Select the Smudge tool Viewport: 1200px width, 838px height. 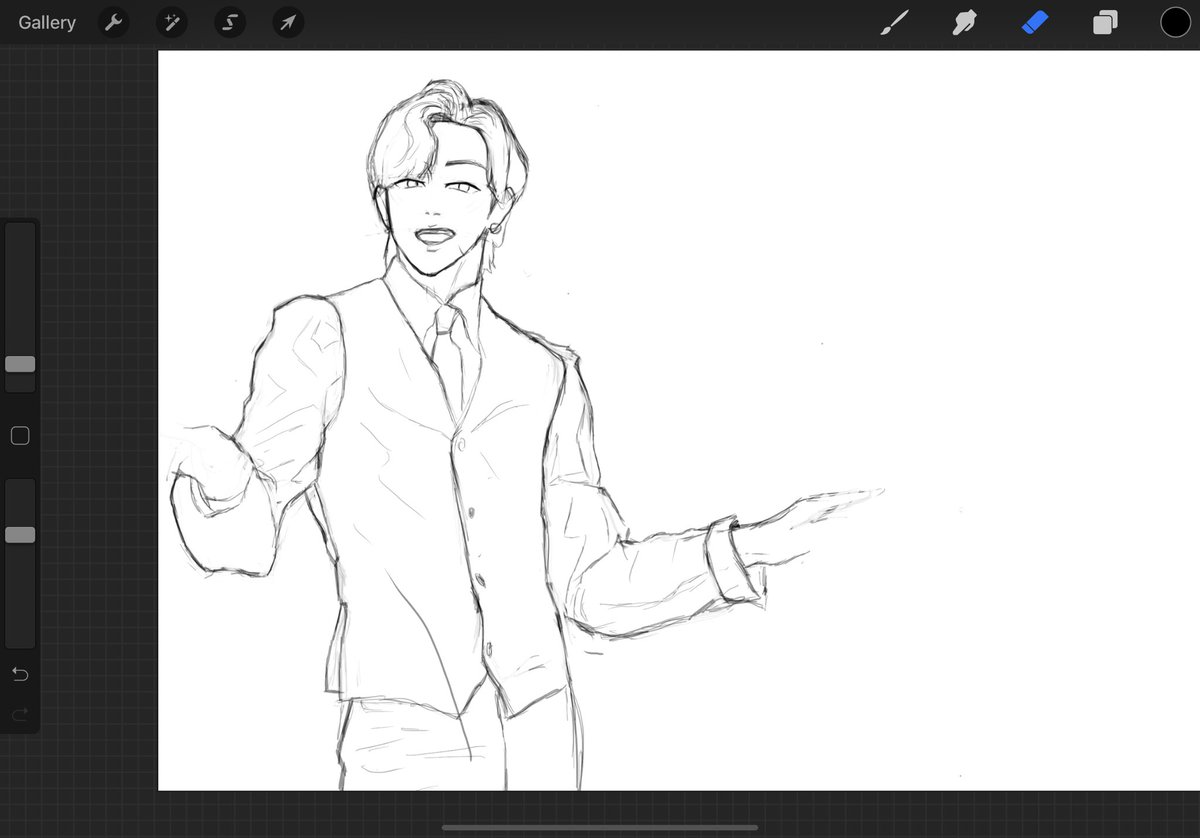click(965, 23)
